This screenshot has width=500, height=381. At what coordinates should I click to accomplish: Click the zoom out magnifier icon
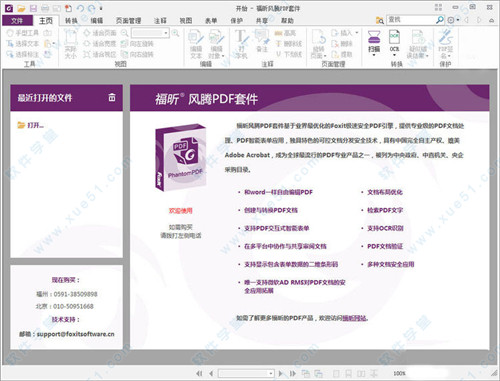coord(124,33)
